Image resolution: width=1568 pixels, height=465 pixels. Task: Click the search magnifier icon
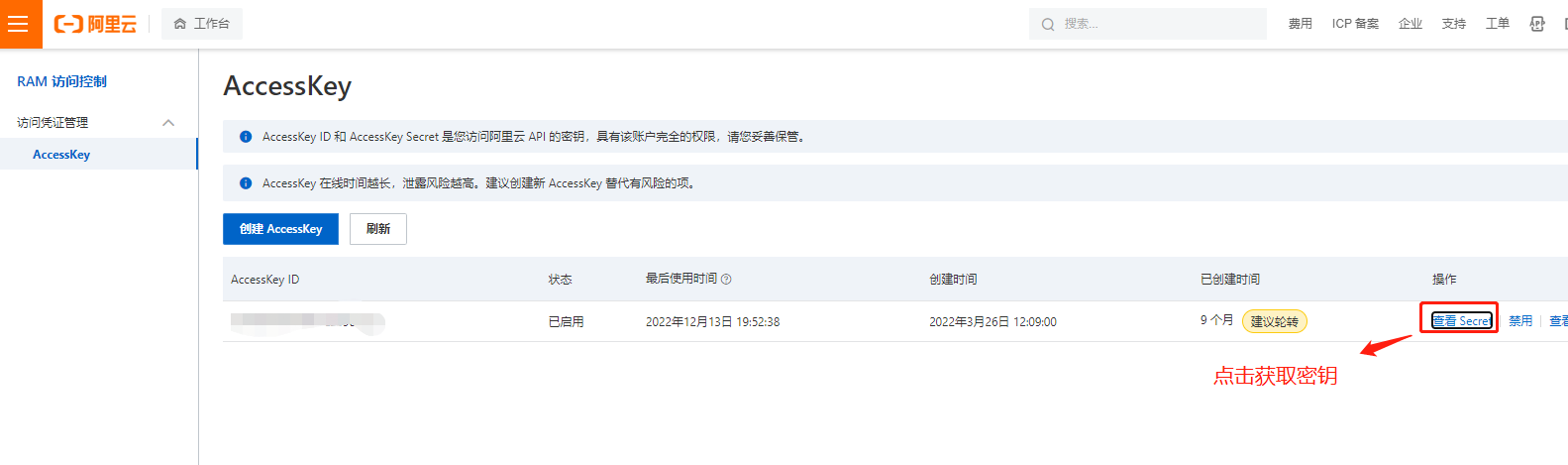1048,25
